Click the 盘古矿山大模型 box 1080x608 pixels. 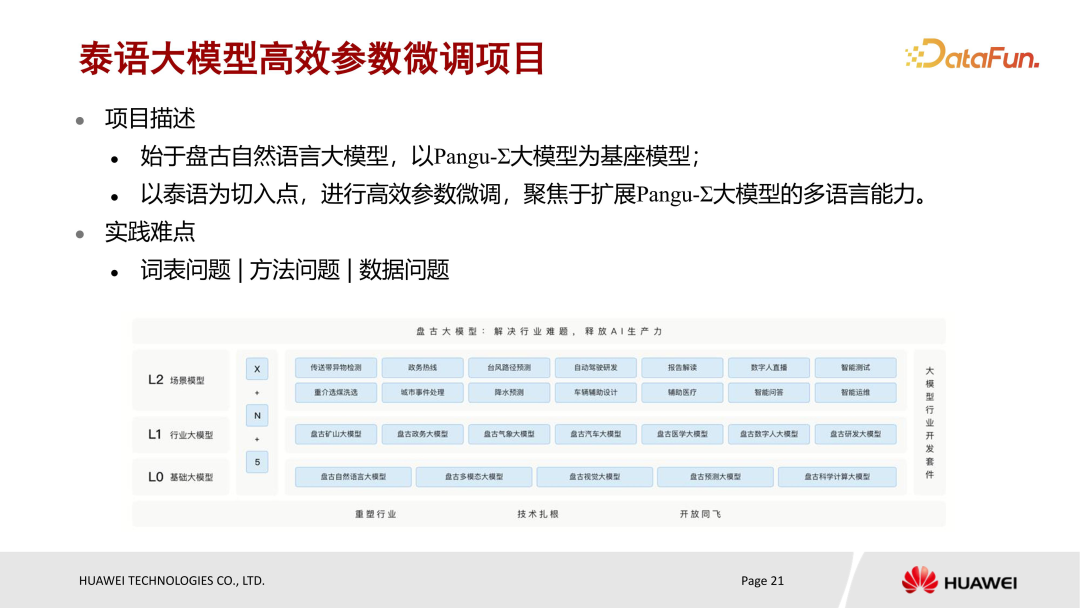coord(335,434)
